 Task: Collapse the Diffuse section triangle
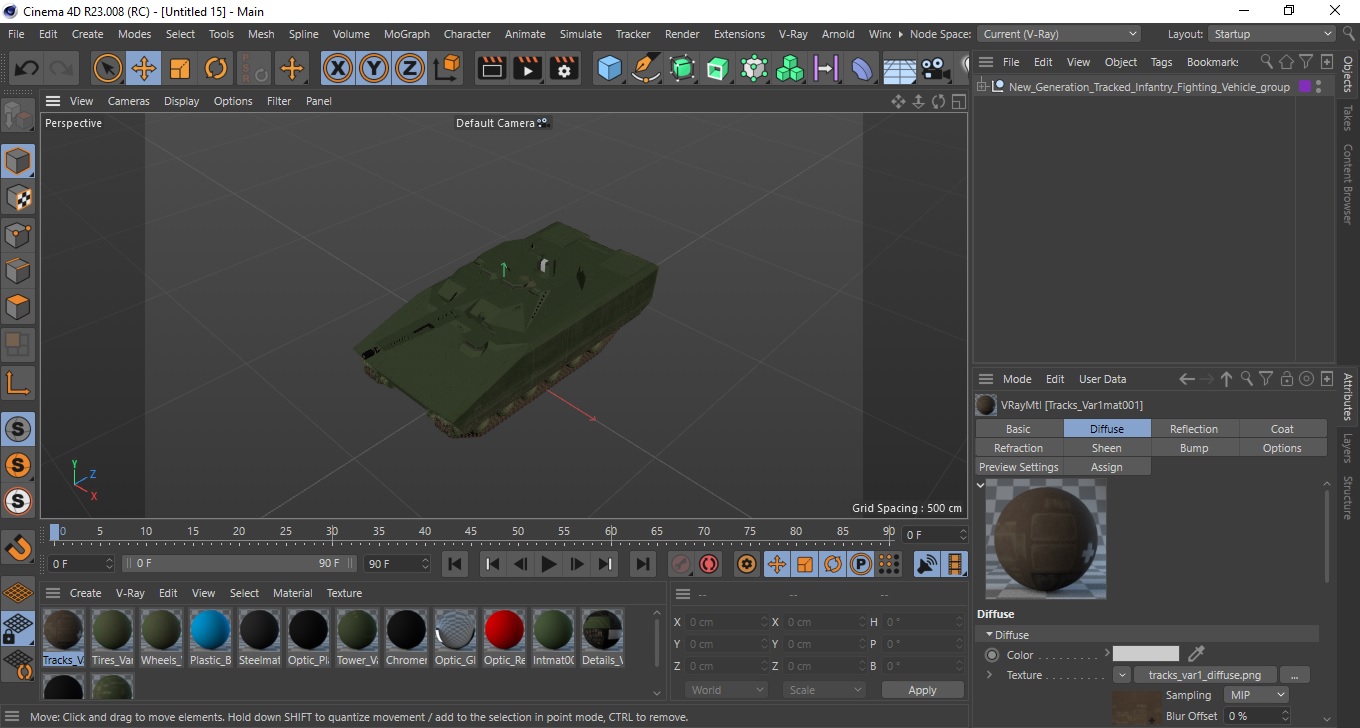[x=990, y=635]
